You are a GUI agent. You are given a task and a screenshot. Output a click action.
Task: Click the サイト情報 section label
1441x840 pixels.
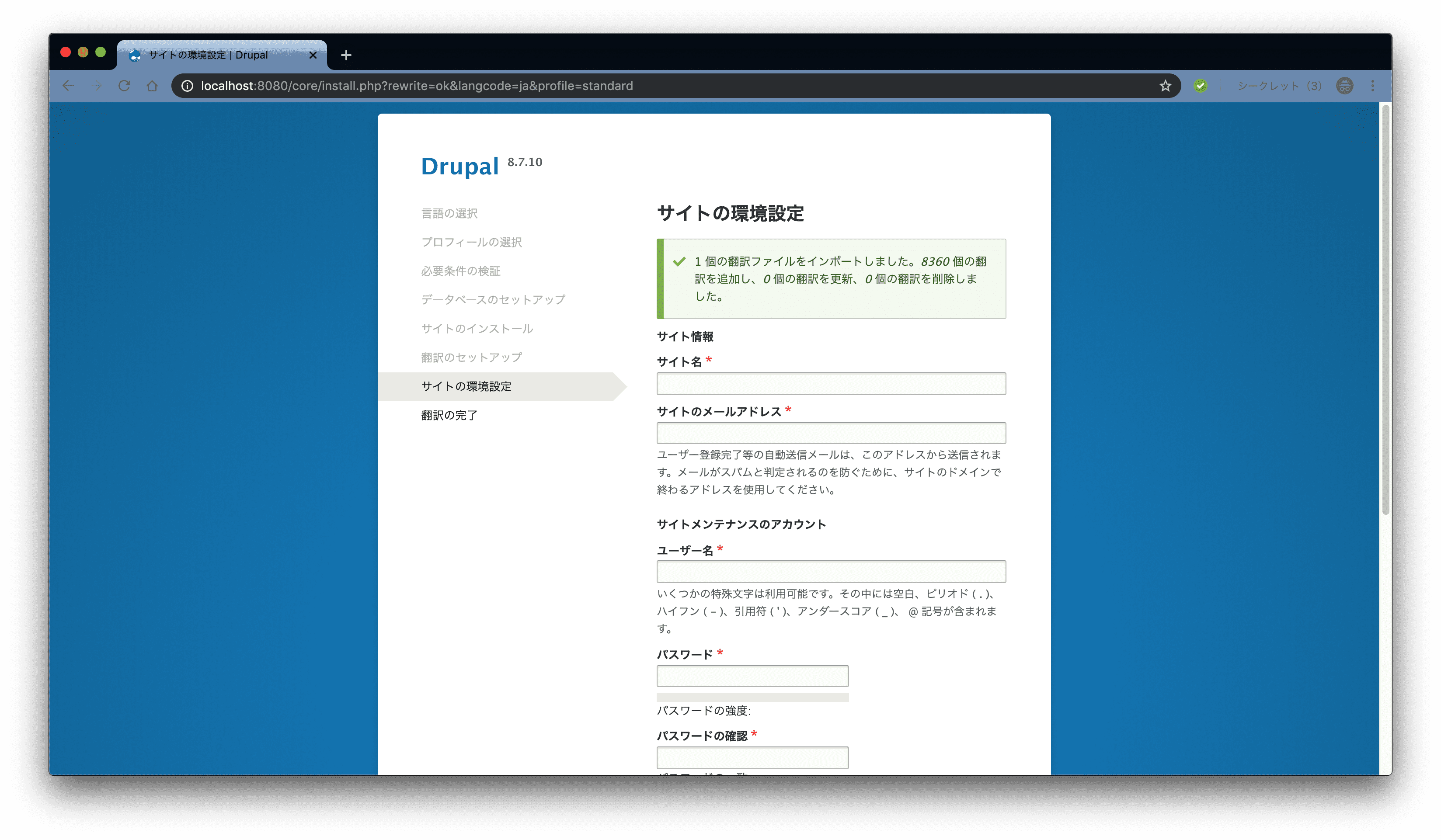click(685, 336)
